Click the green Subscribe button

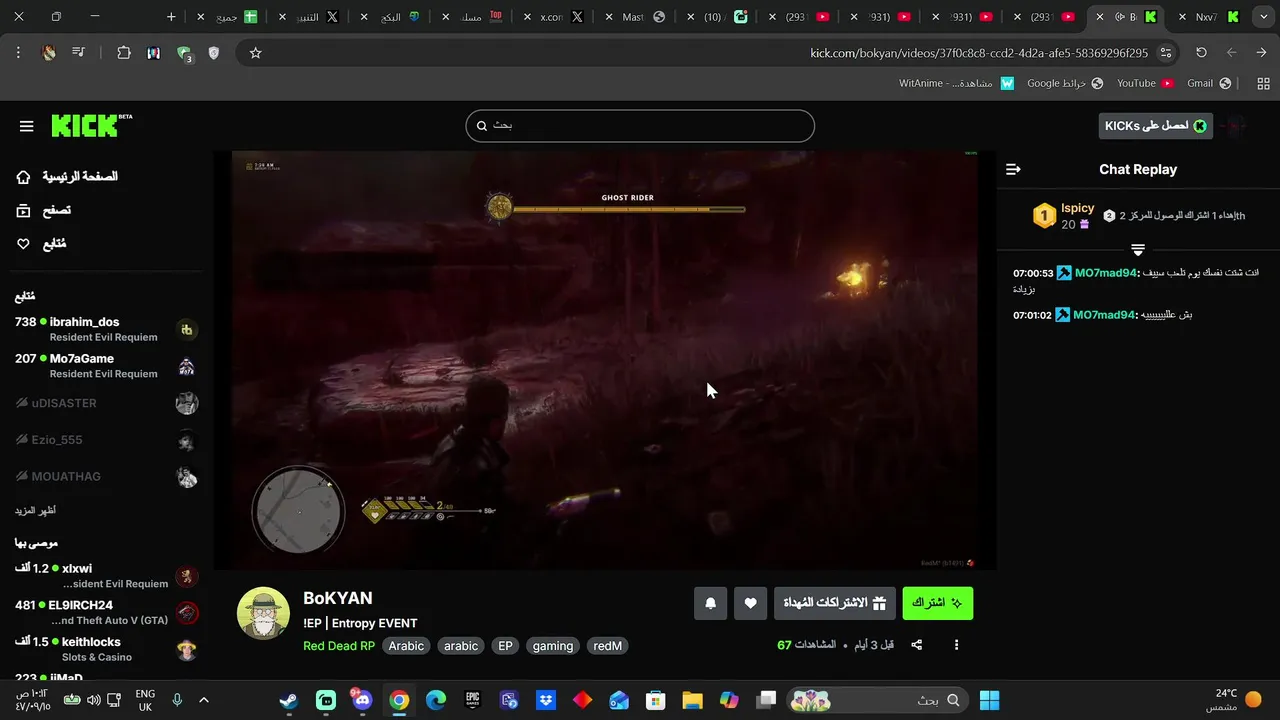point(938,603)
